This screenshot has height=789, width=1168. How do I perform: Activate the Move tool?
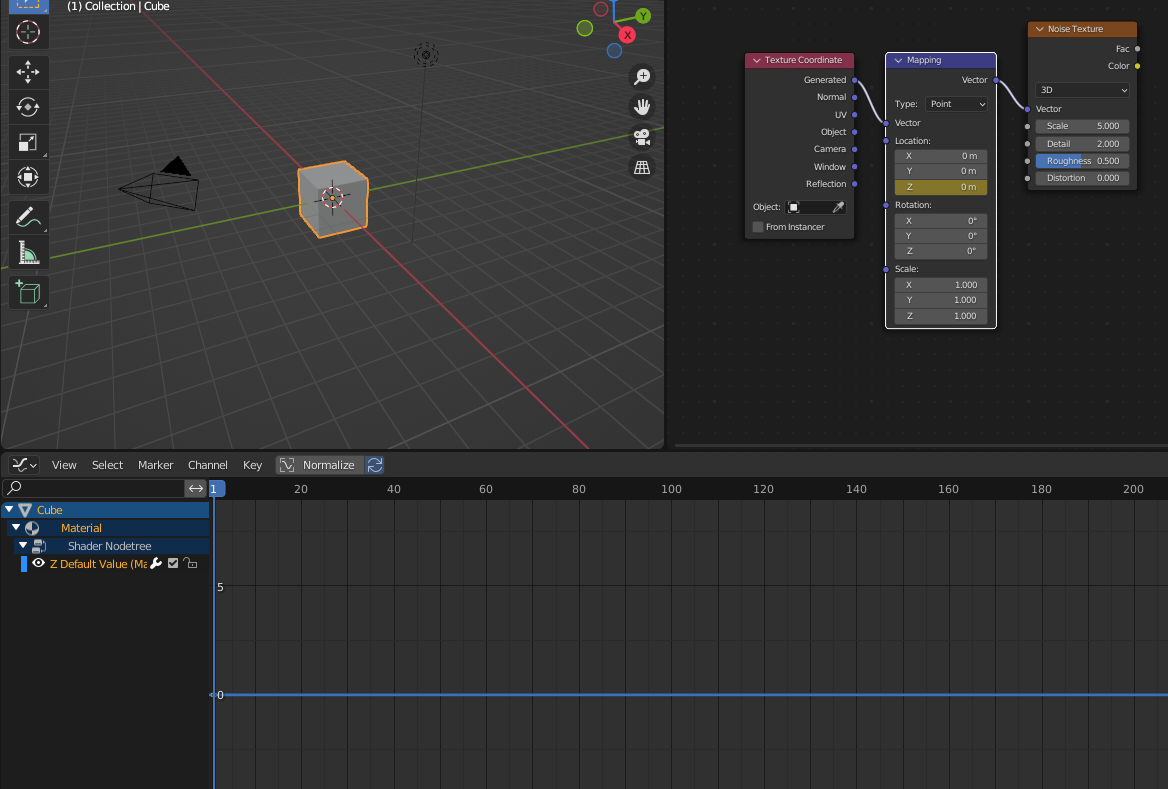pyautogui.click(x=28, y=72)
